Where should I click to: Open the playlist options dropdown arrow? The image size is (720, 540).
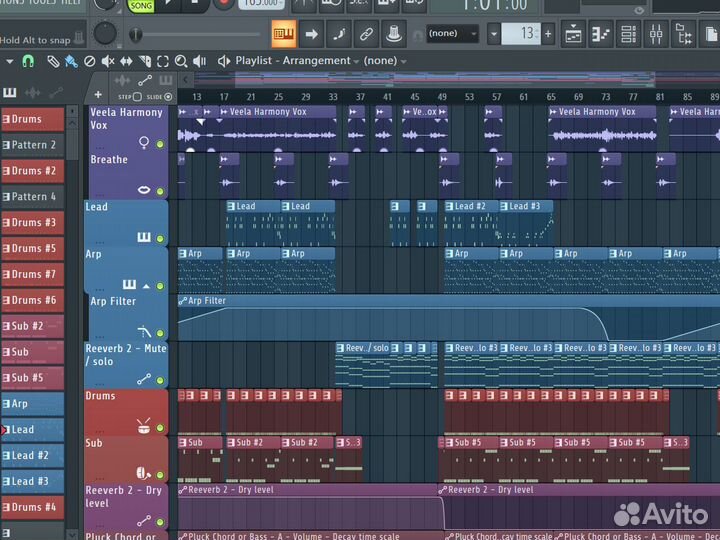[x=9, y=61]
